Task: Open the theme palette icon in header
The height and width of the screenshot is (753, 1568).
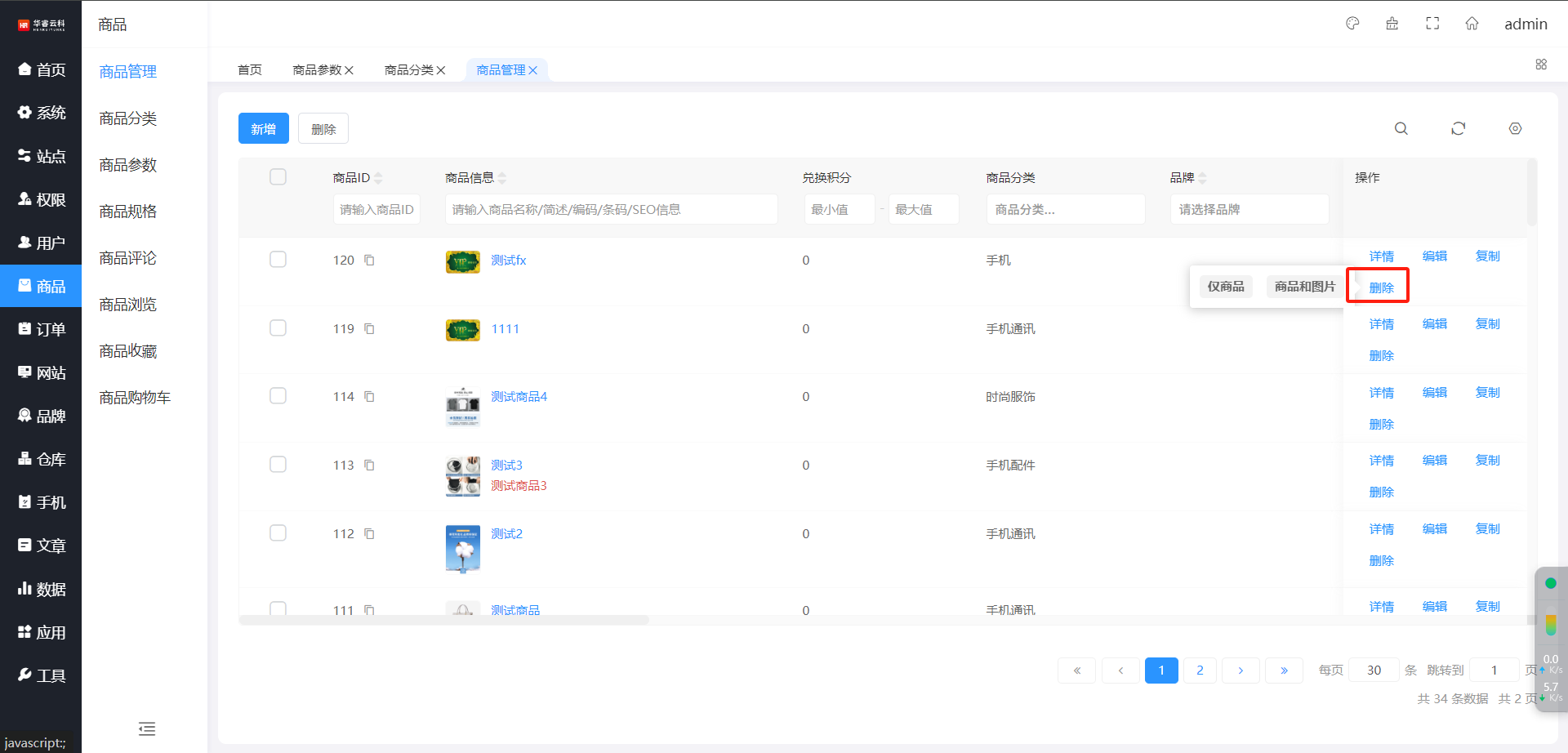Action: click(1352, 24)
